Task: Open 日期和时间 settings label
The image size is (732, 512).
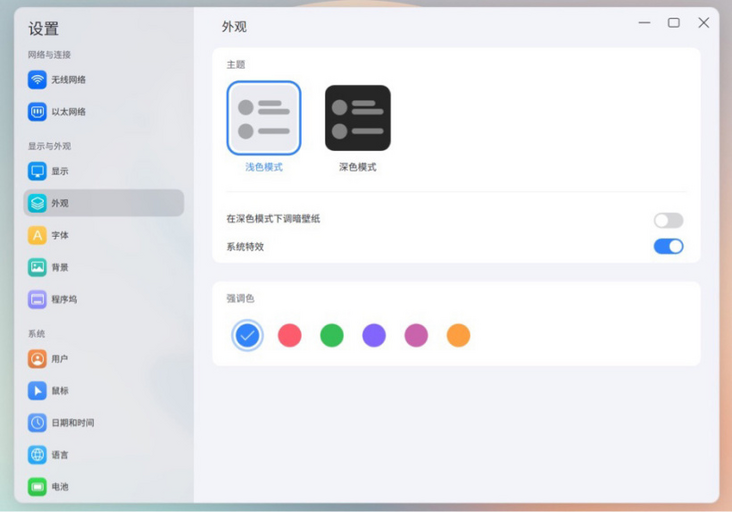Action: click(73, 423)
